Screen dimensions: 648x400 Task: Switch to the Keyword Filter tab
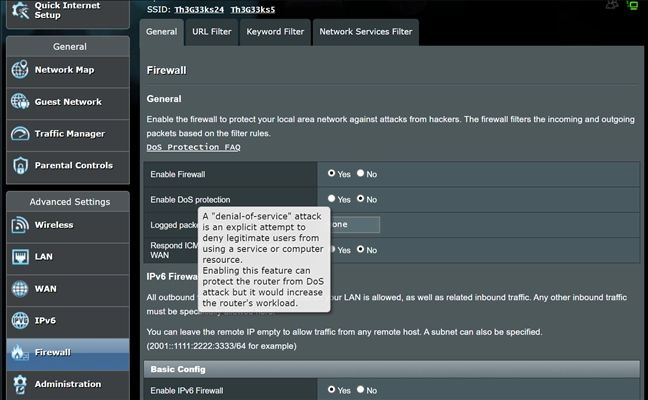[x=275, y=32]
